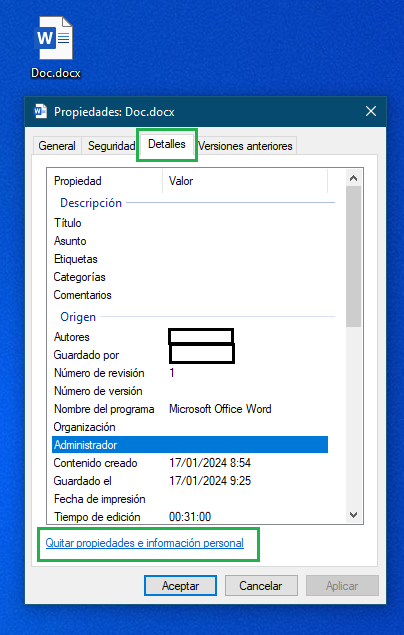Viewport: 404px width, 635px height.
Task: Select the Asunto property row
Action: point(190,241)
